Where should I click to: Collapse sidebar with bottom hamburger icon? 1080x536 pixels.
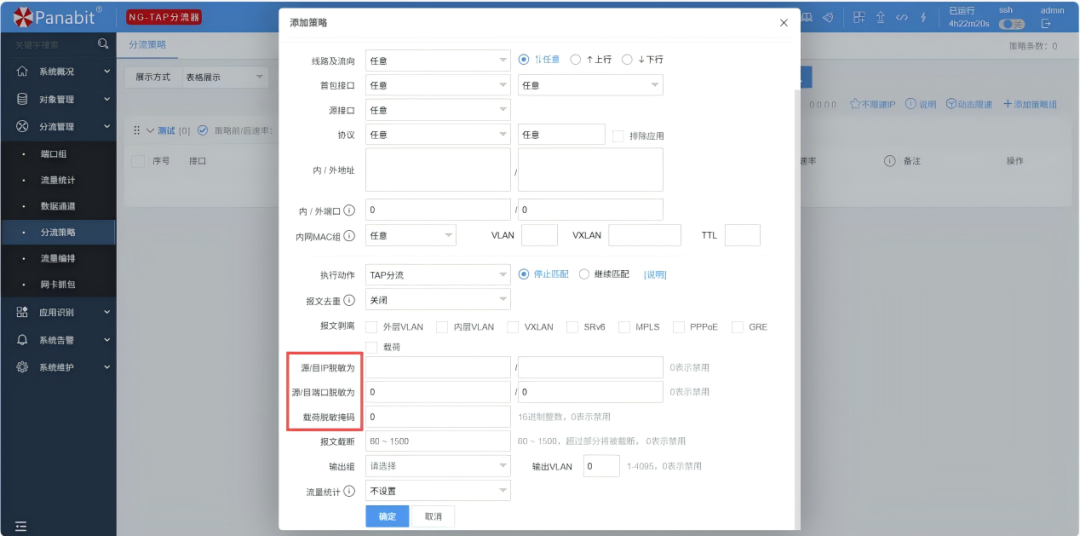(x=21, y=526)
